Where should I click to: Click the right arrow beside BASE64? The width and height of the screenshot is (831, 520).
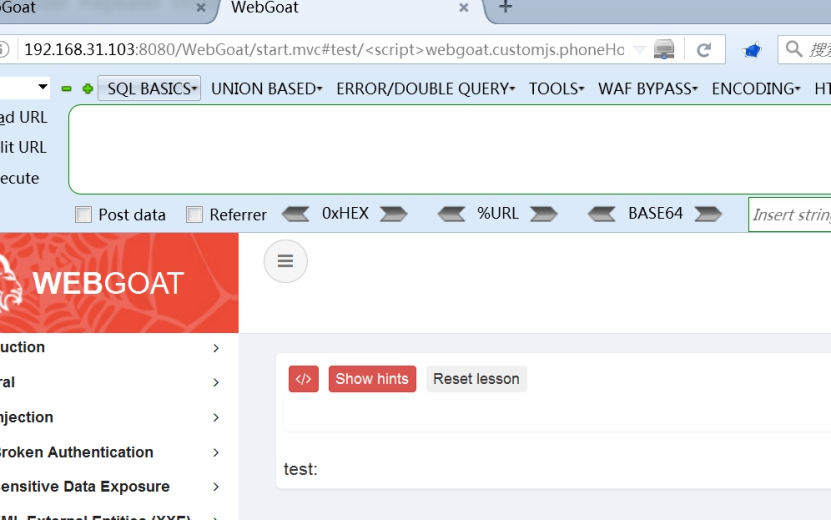pyautogui.click(x=708, y=214)
